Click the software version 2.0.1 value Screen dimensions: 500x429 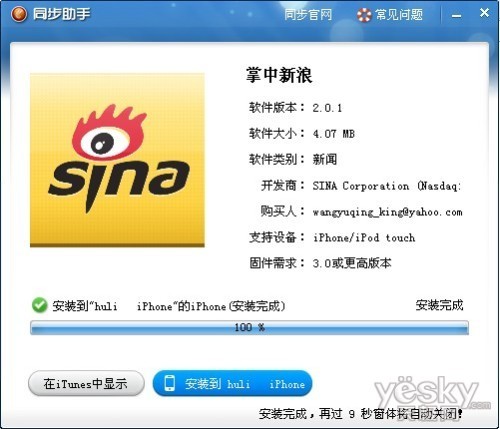327,108
